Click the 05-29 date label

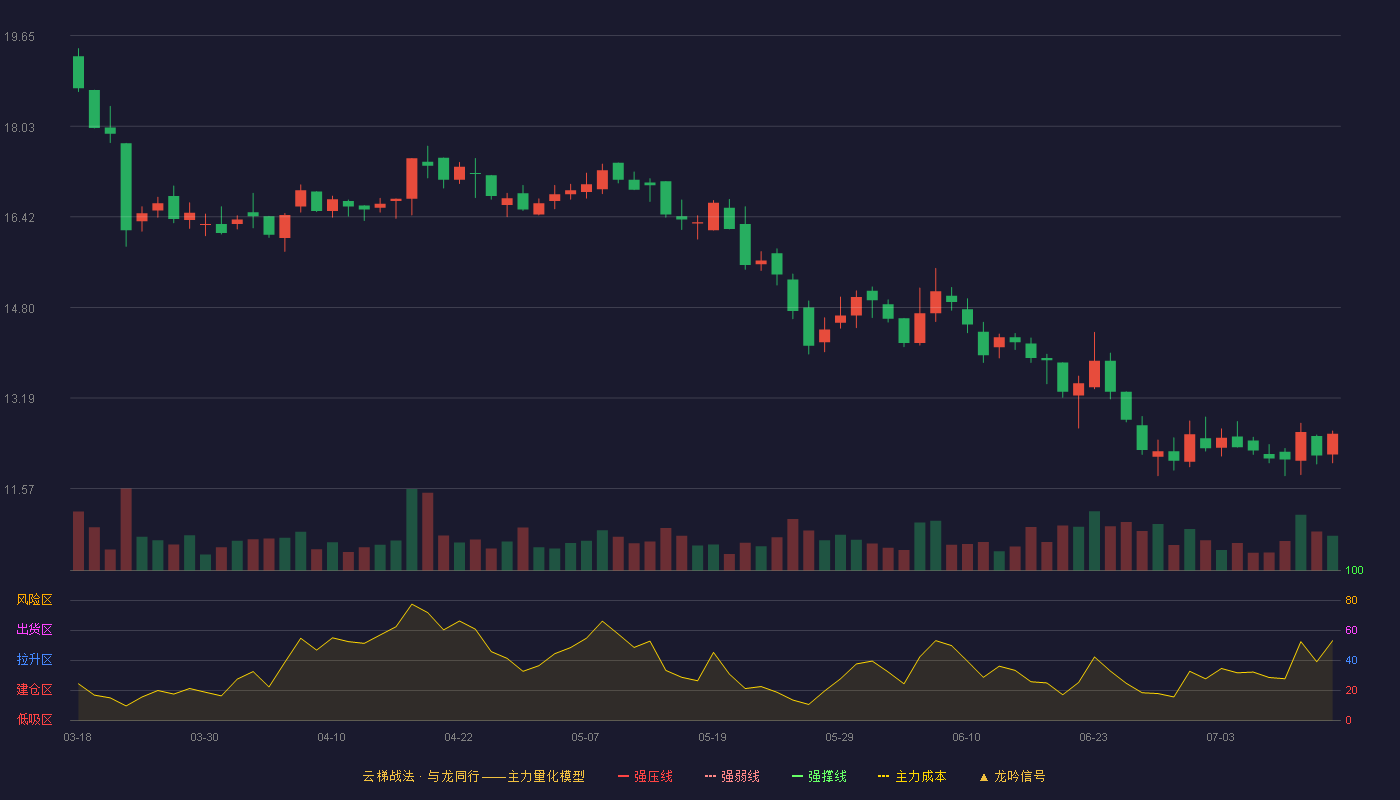coord(840,737)
